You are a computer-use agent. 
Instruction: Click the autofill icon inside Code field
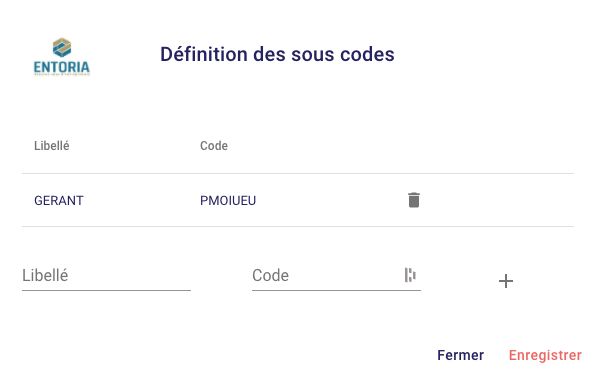tap(410, 275)
